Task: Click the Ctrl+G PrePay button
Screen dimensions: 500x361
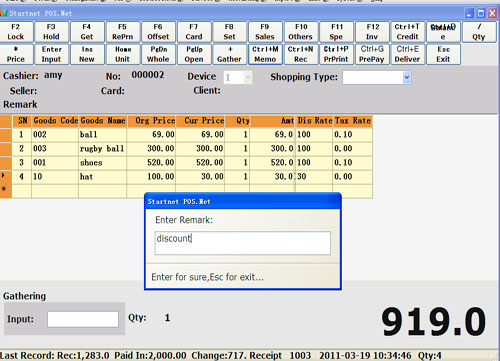Action: pos(372,54)
